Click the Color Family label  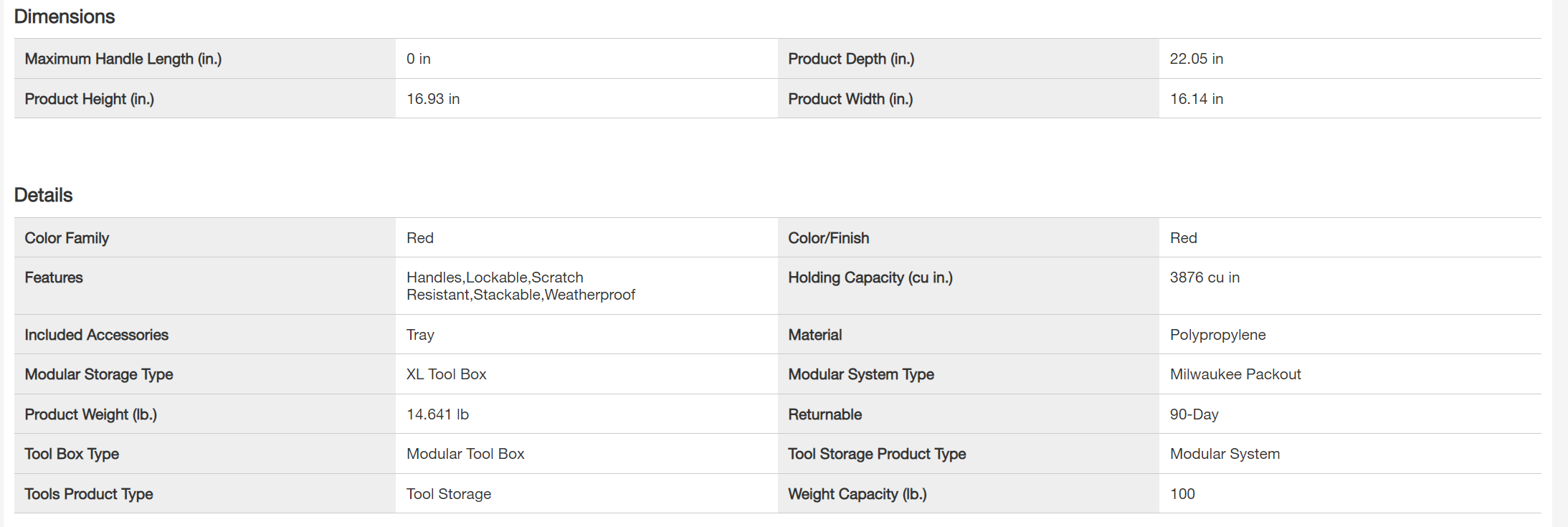[x=67, y=238]
